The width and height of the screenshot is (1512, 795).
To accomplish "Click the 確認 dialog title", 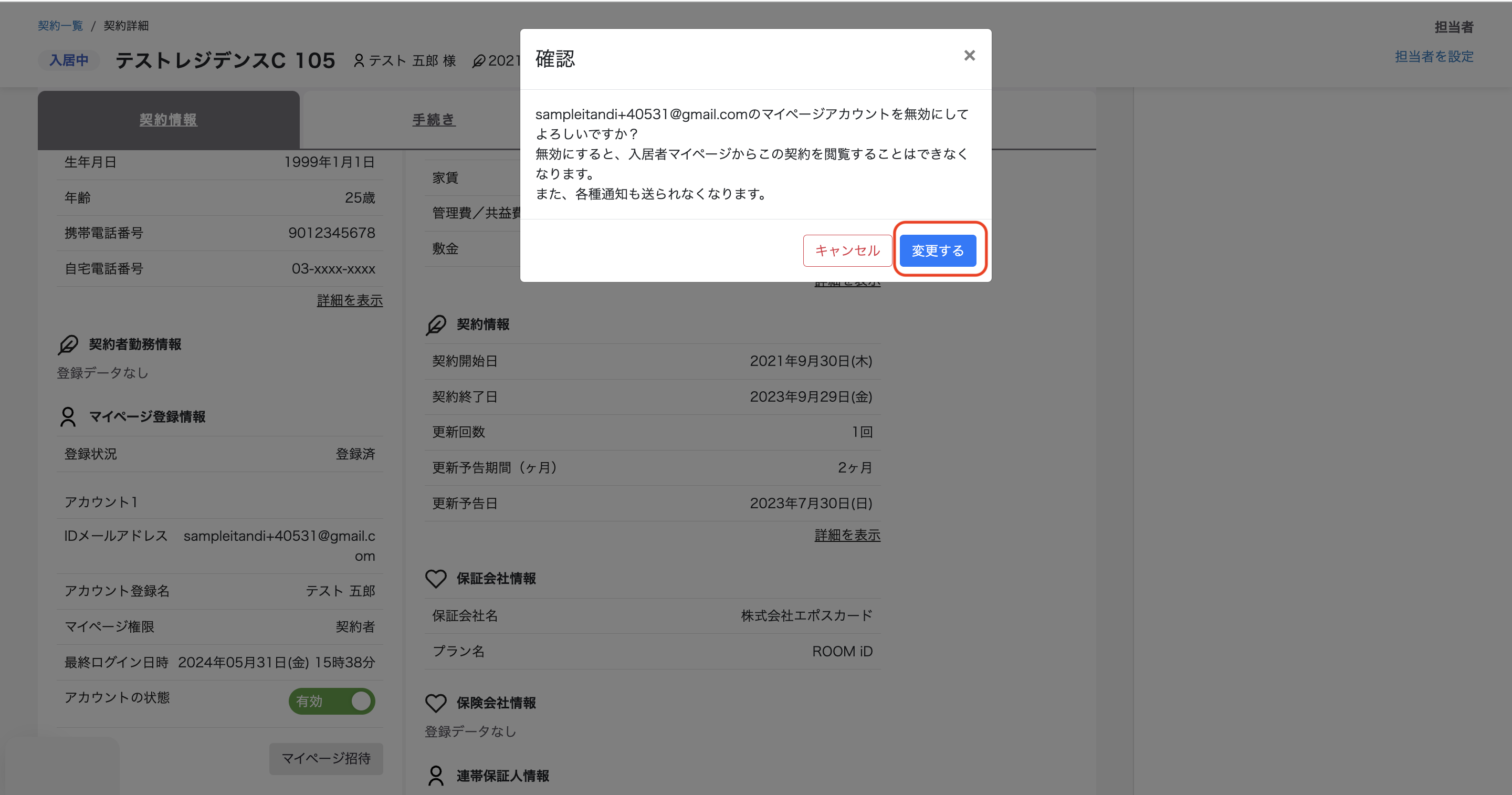I will click(555, 59).
